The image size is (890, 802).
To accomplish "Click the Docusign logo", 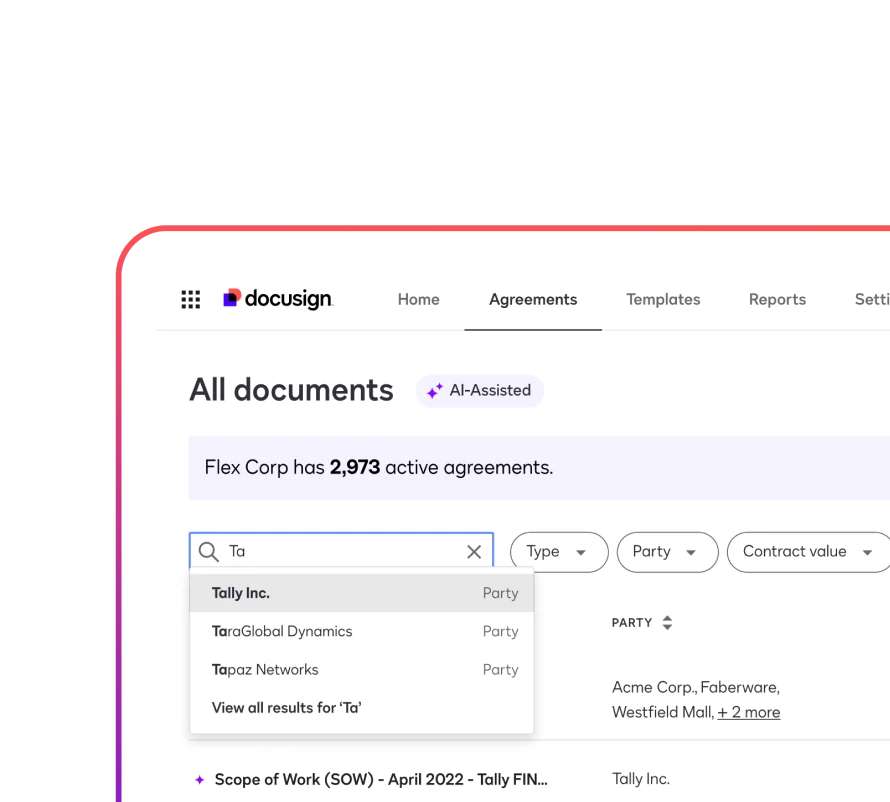I will pos(278,299).
